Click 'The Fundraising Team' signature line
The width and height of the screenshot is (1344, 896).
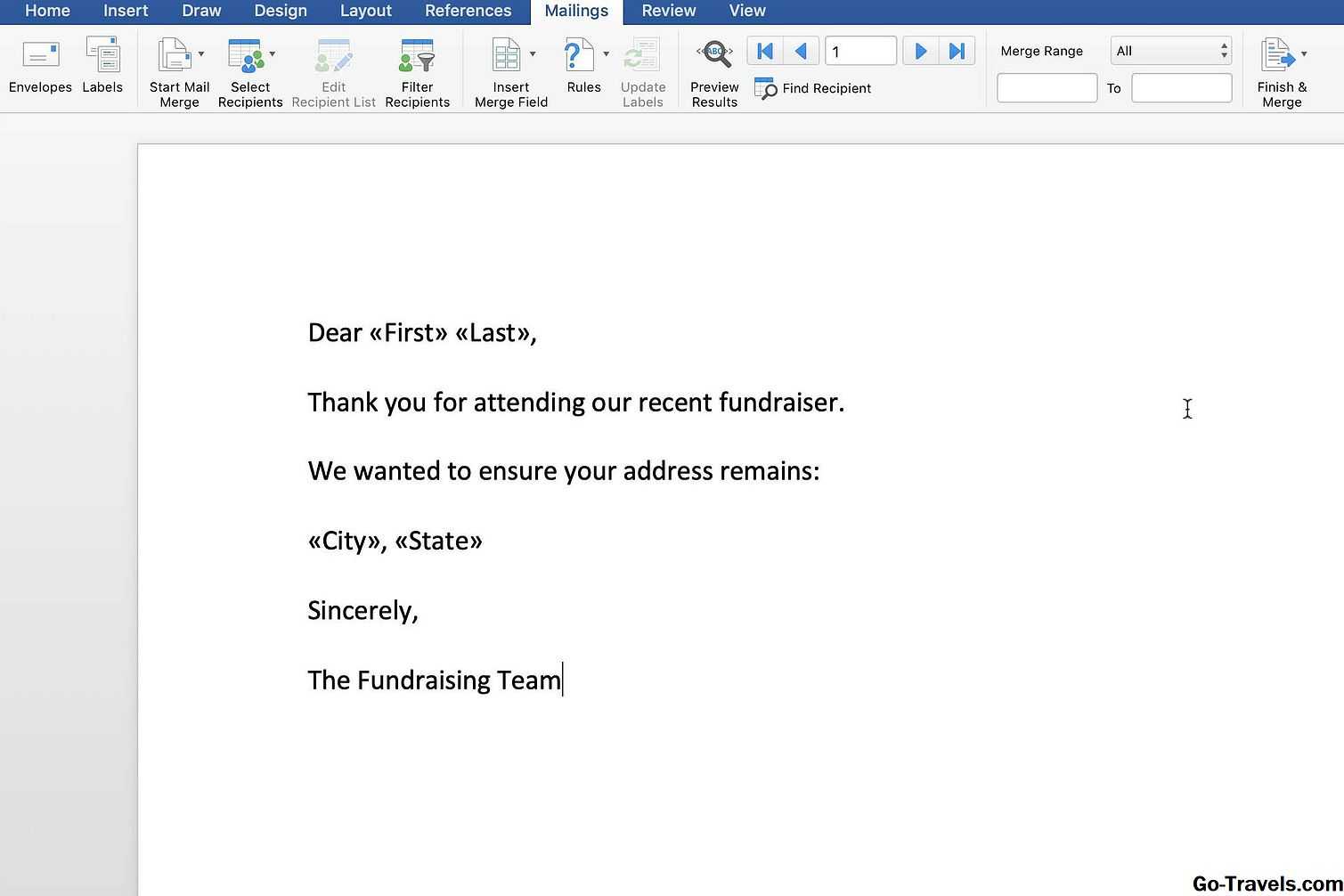[435, 680]
